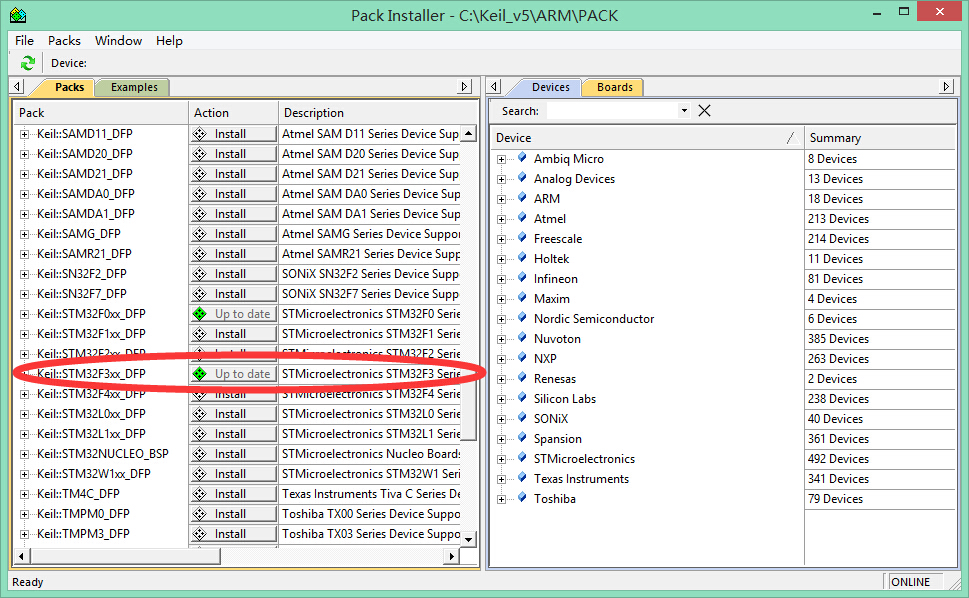Click the packs list scroll down arrow
Viewport: 969px width, 598px height.
tap(469, 539)
